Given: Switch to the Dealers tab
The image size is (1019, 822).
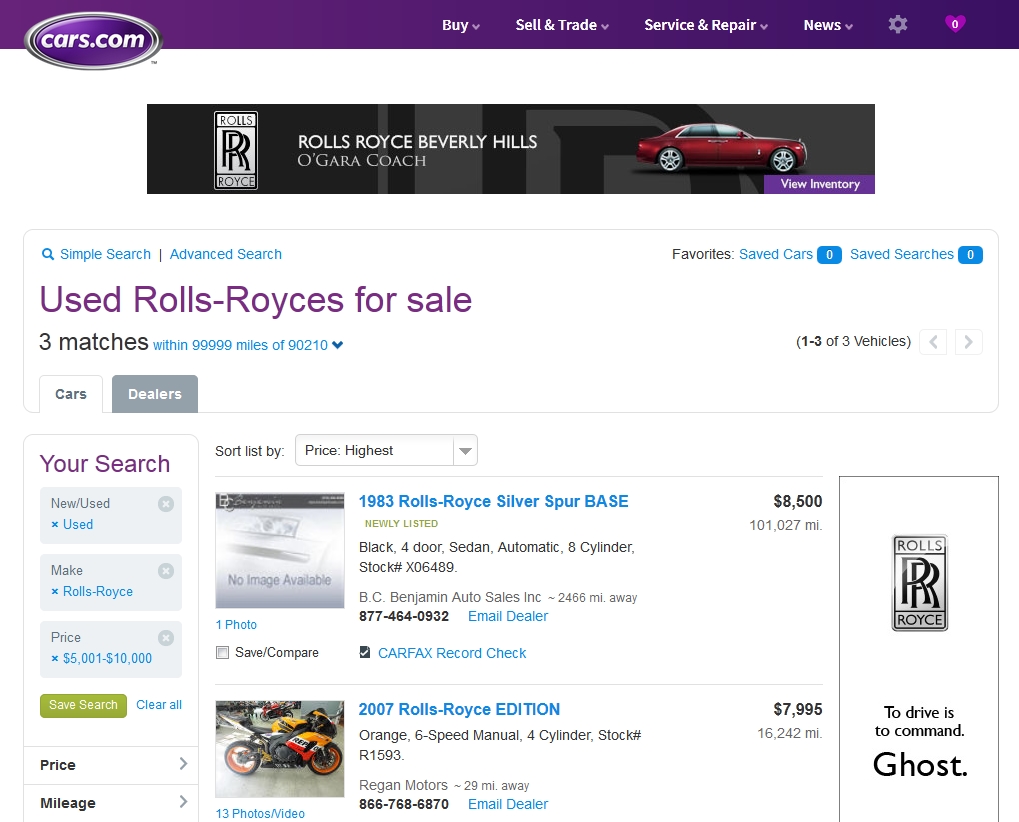Looking at the screenshot, I should [154, 393].
